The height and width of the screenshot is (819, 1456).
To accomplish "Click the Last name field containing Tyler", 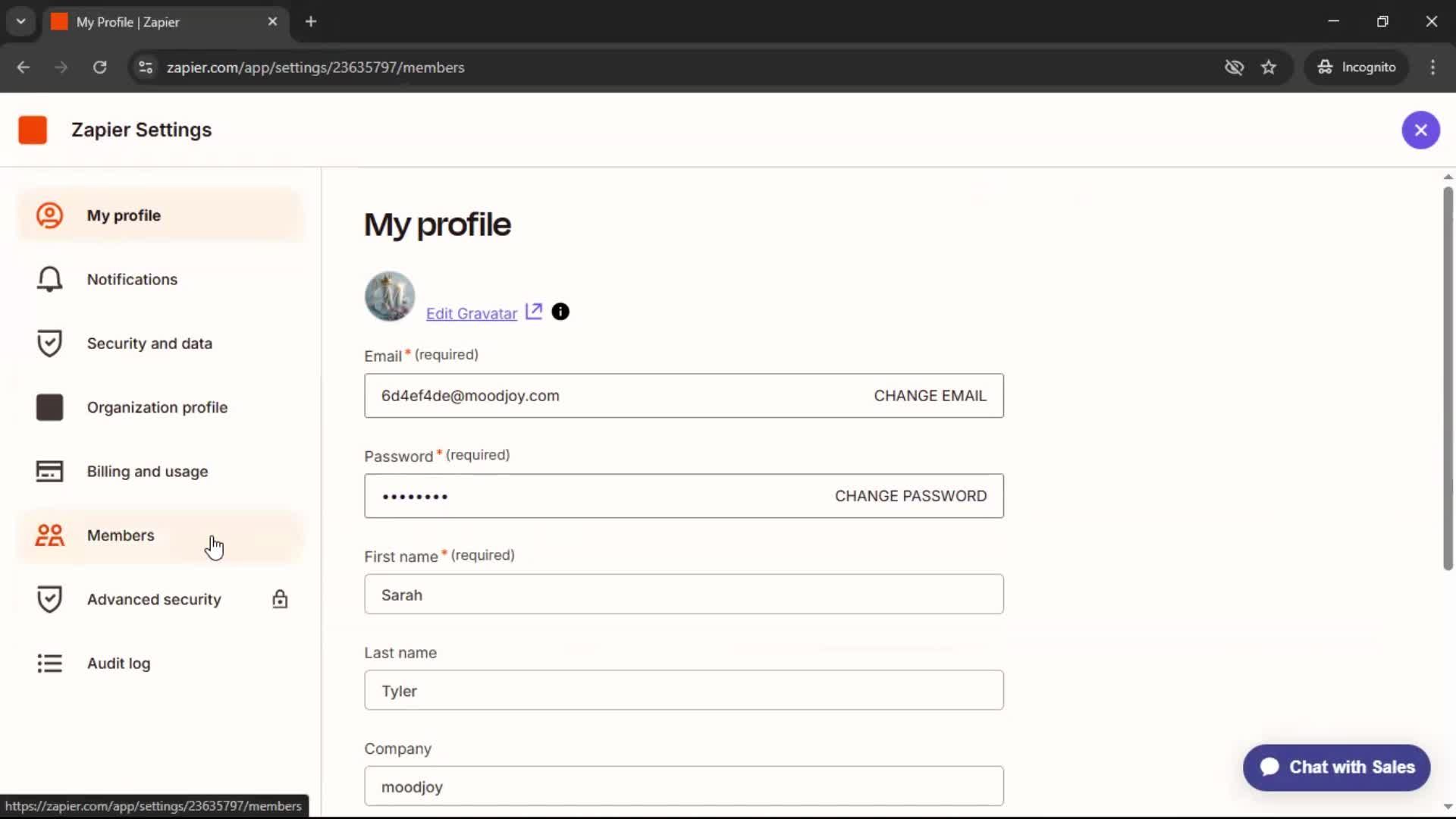I will point(684,690).
